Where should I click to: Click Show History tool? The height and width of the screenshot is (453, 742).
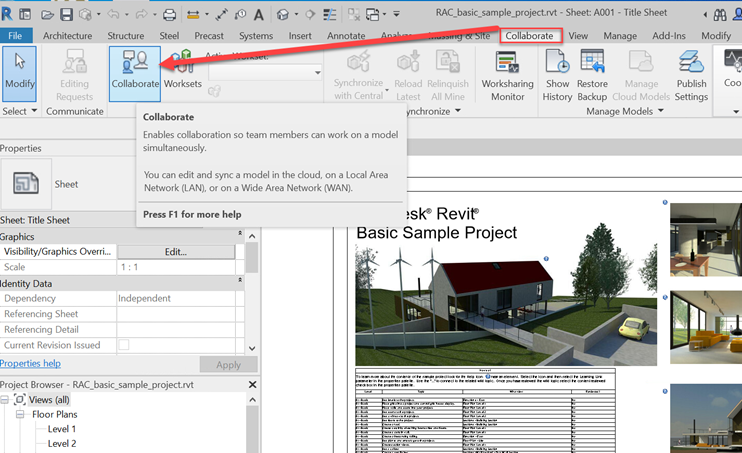tap(557, 76)
